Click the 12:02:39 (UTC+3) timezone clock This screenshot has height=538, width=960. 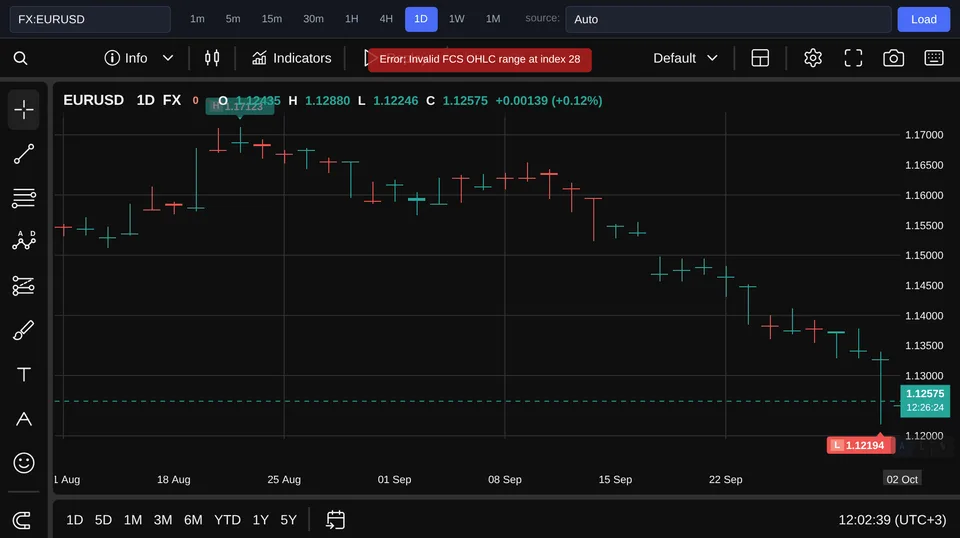892,520
